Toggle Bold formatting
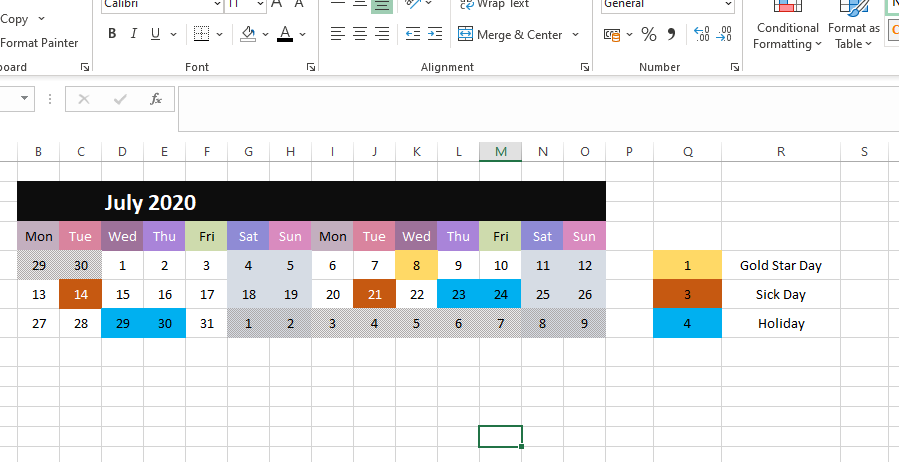 (x=112, y=34)
